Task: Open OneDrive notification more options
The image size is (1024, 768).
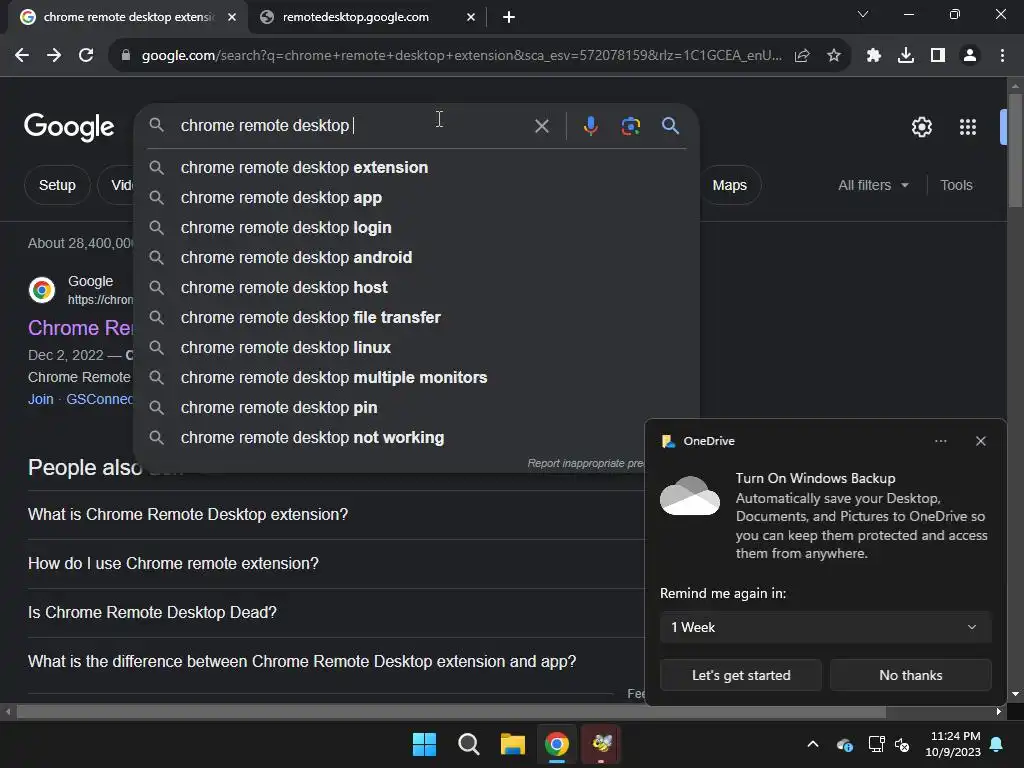Action: (940, 441)
